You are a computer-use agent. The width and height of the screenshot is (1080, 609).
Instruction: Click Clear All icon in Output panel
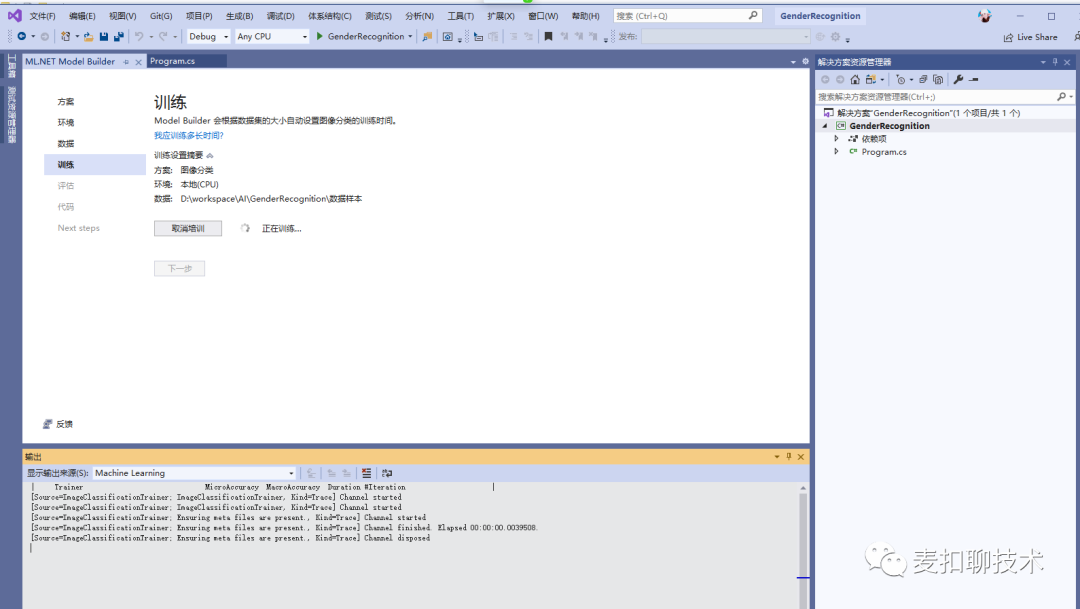point(366,473)
